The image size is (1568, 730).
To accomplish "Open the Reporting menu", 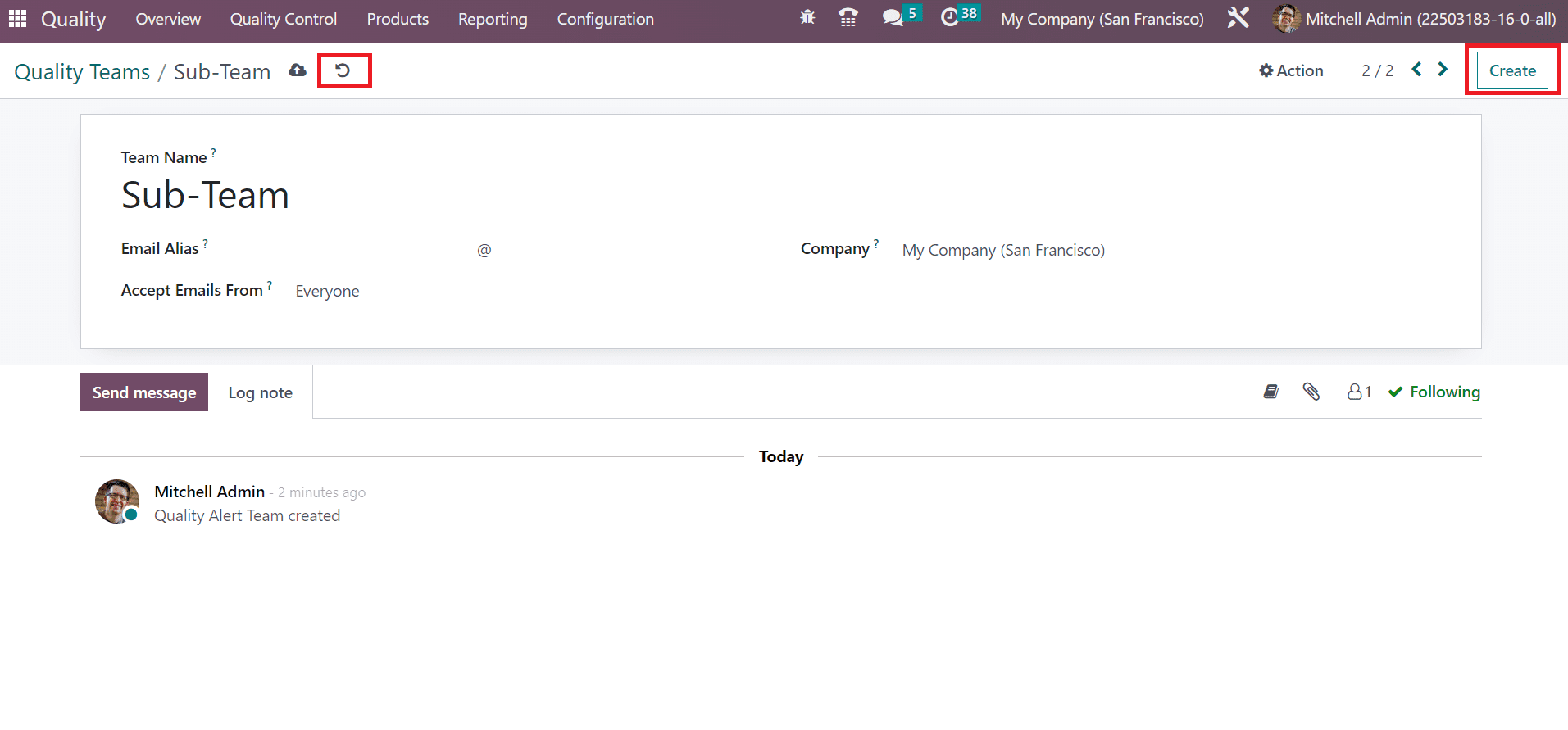I will coord(493,19).
